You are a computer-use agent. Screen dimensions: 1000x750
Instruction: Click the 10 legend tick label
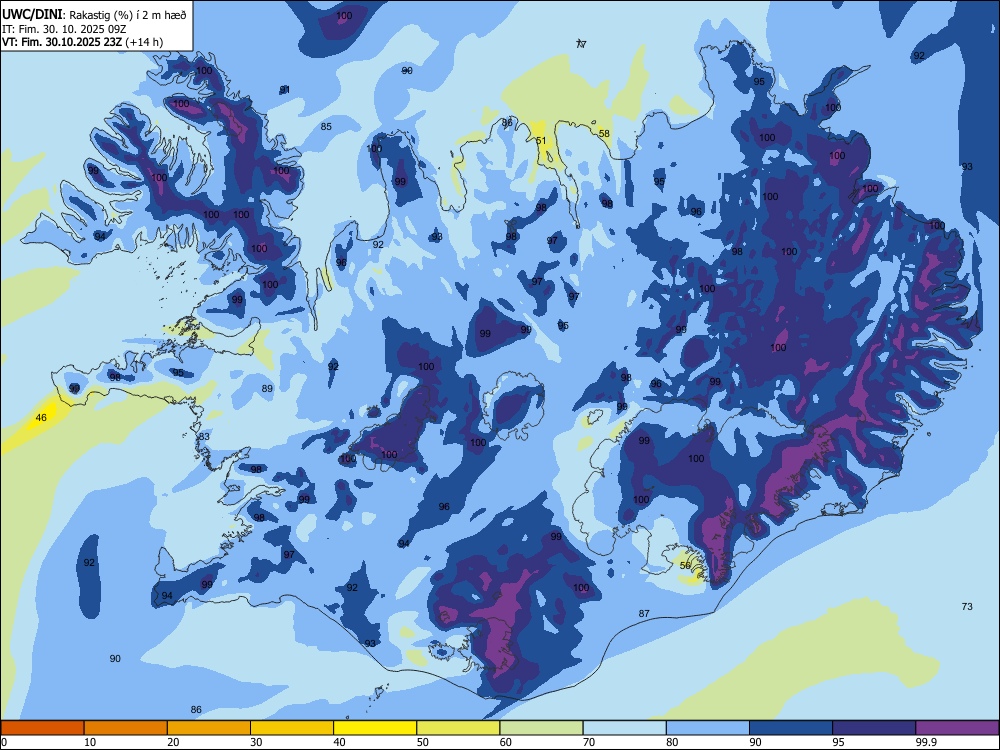[90, 742]
